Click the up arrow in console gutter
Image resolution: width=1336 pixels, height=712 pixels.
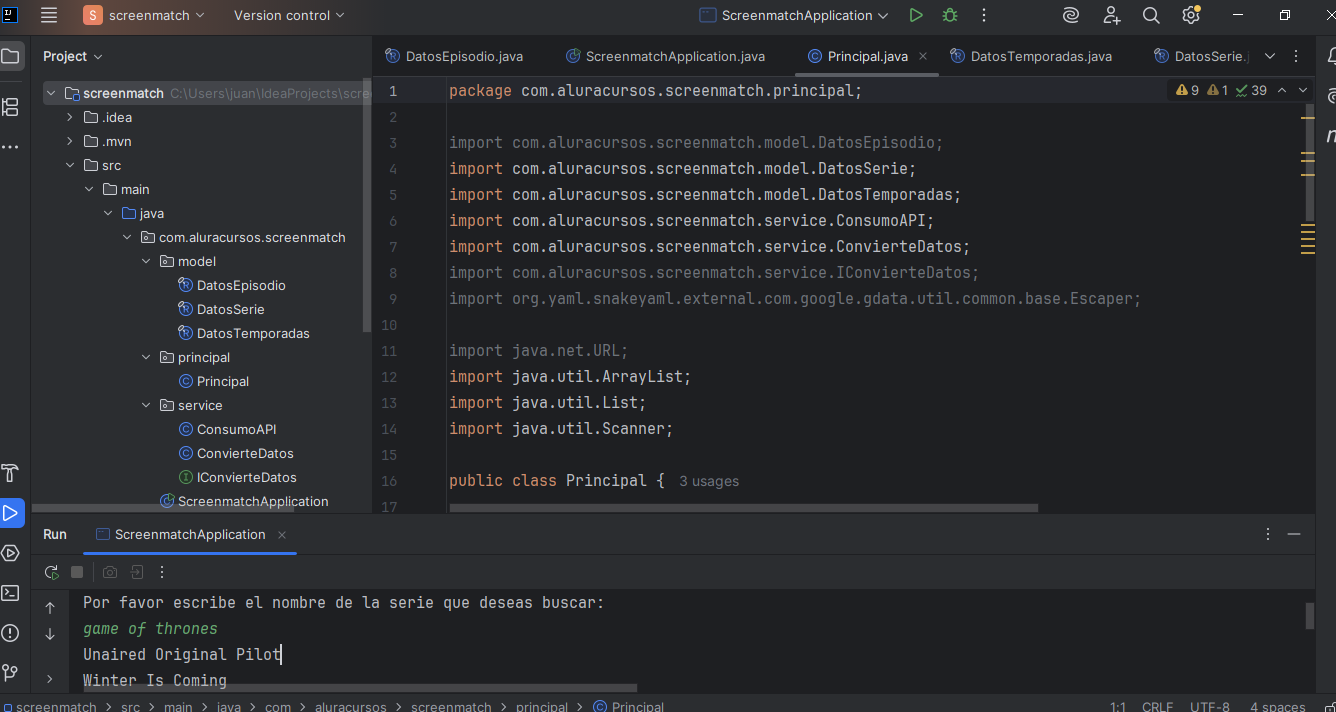[50, 608]
